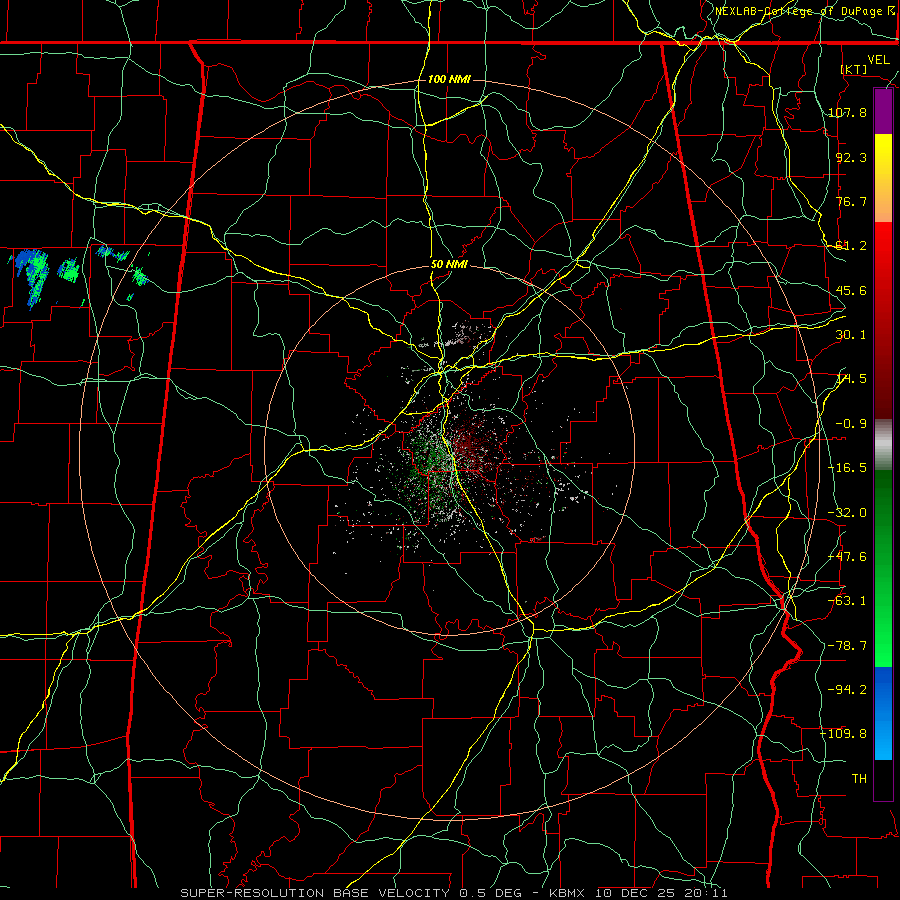Click the -109.8 velocity scale value
Screen dimensions: 900x900
coord(844,734)
